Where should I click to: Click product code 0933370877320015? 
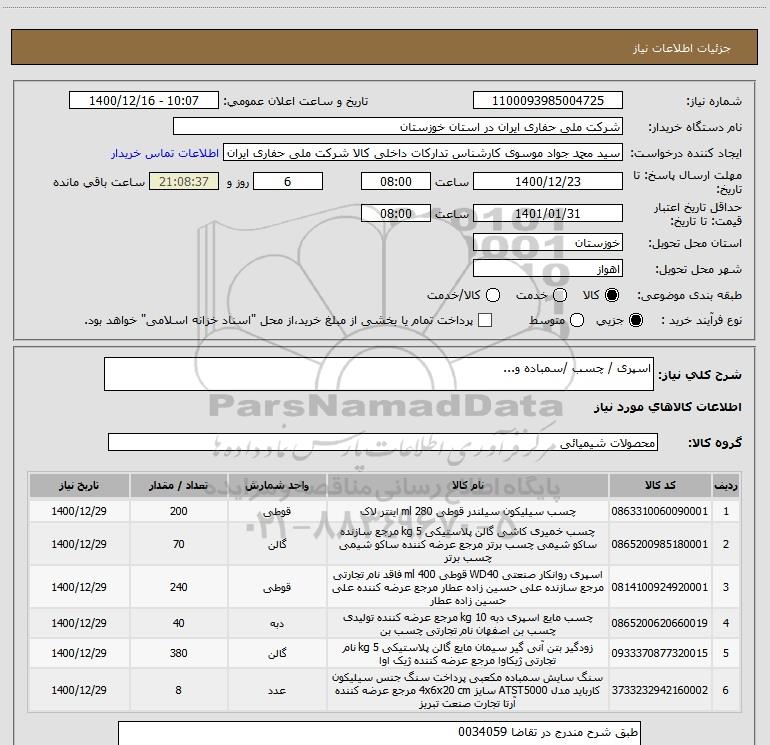point(660,653)
